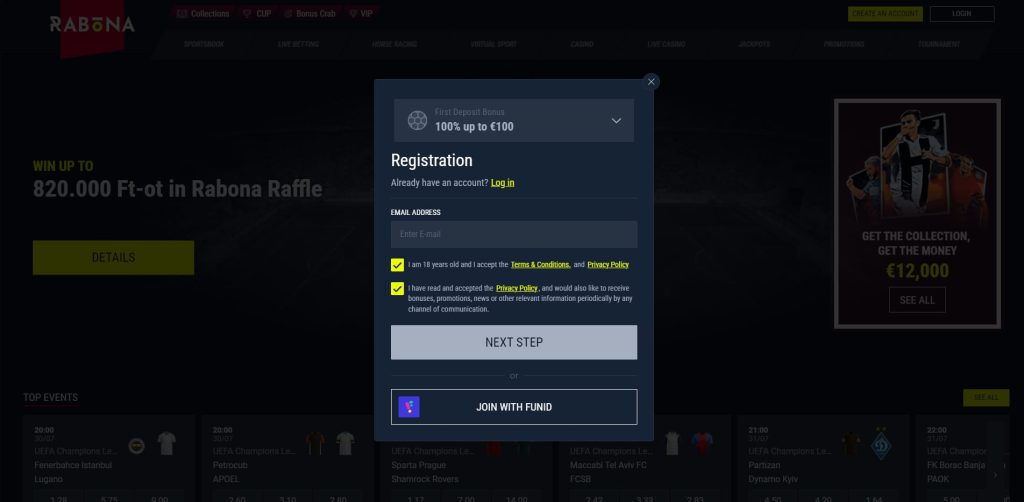Close the registration dialog with X icon
1024x502 pixels.
[x=650, y=82]
